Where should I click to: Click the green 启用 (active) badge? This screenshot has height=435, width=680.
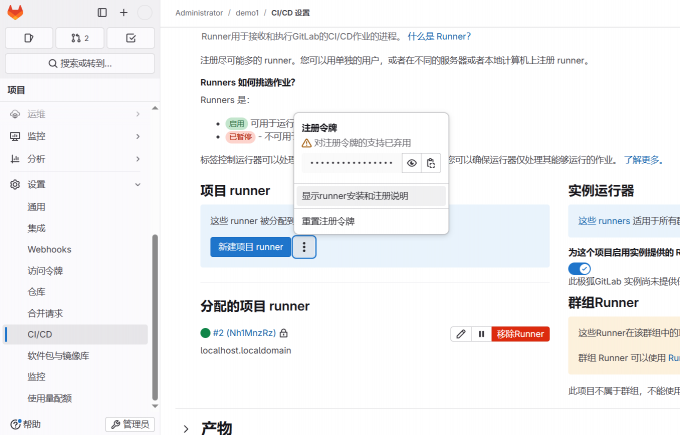237,124
